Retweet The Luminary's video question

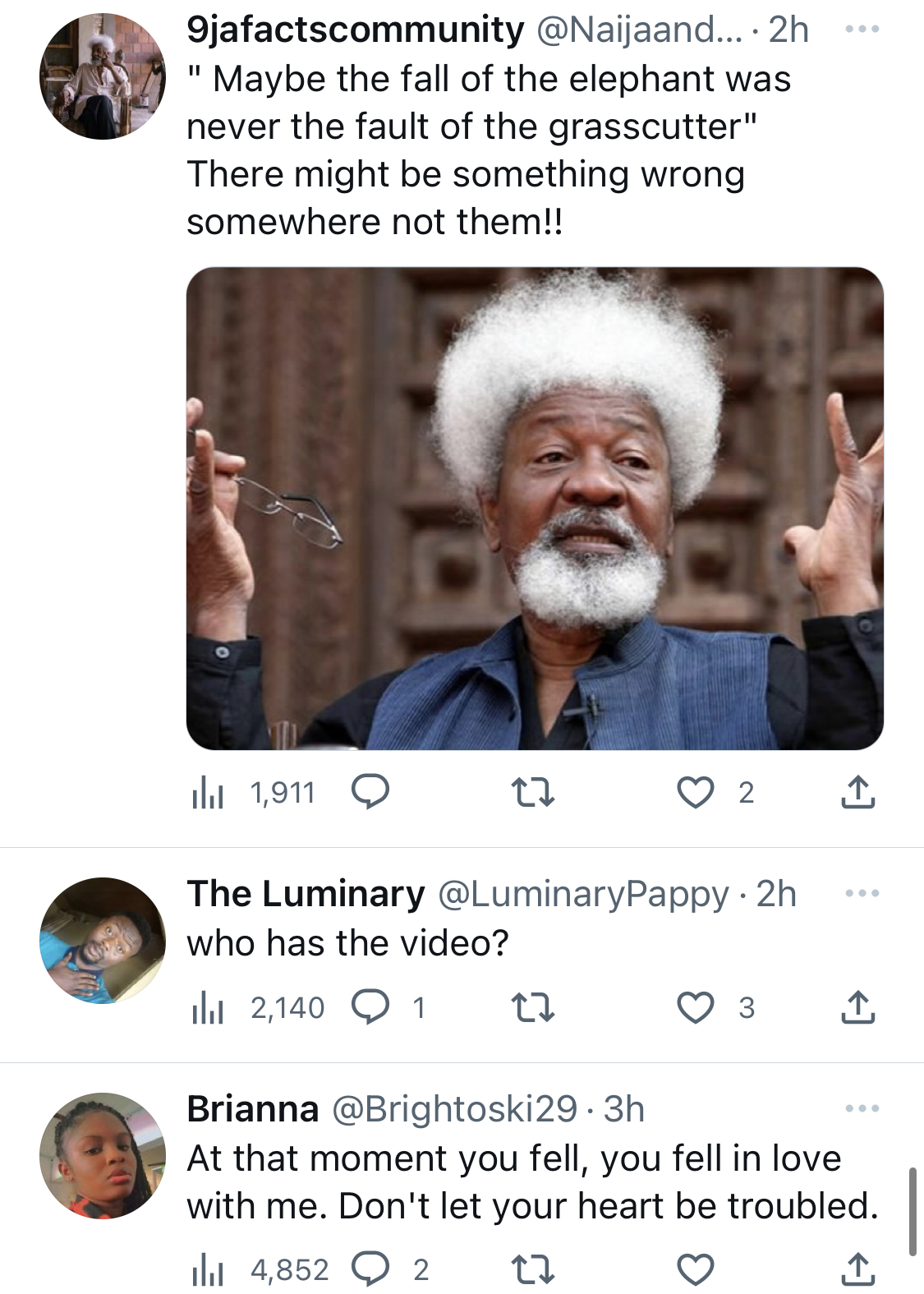tap(533, 1008)
